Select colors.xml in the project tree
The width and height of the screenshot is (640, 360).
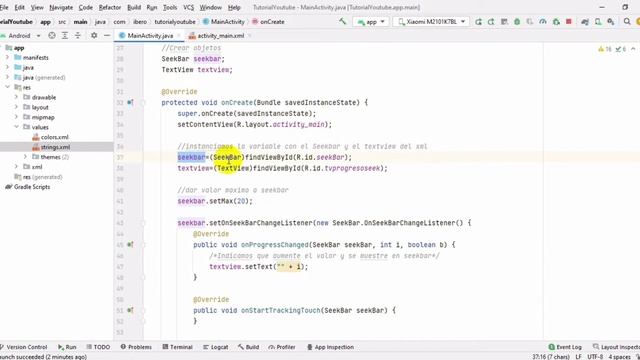tap(54, 137)
